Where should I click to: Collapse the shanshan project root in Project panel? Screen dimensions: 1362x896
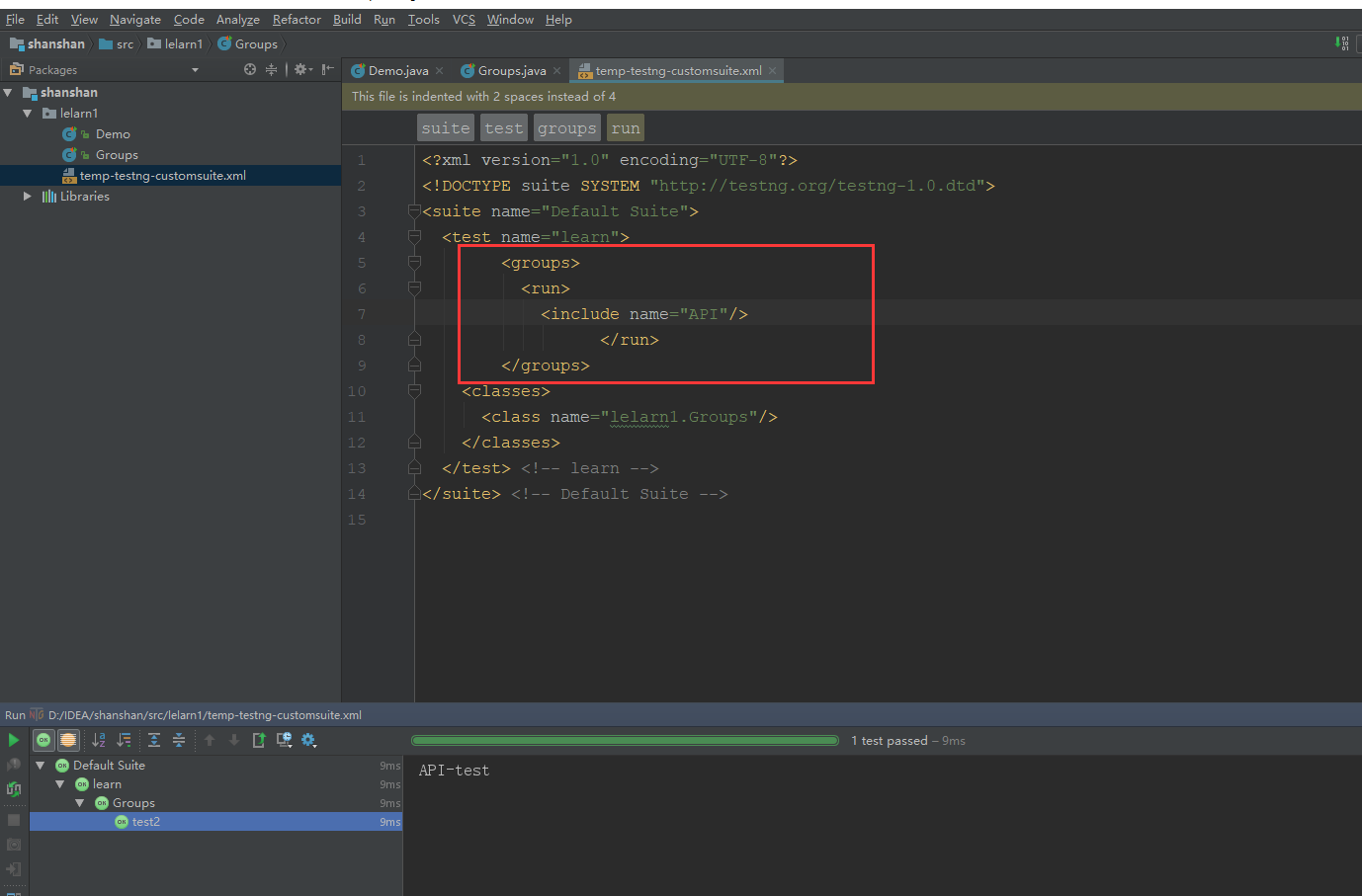[x=8, y=92]
